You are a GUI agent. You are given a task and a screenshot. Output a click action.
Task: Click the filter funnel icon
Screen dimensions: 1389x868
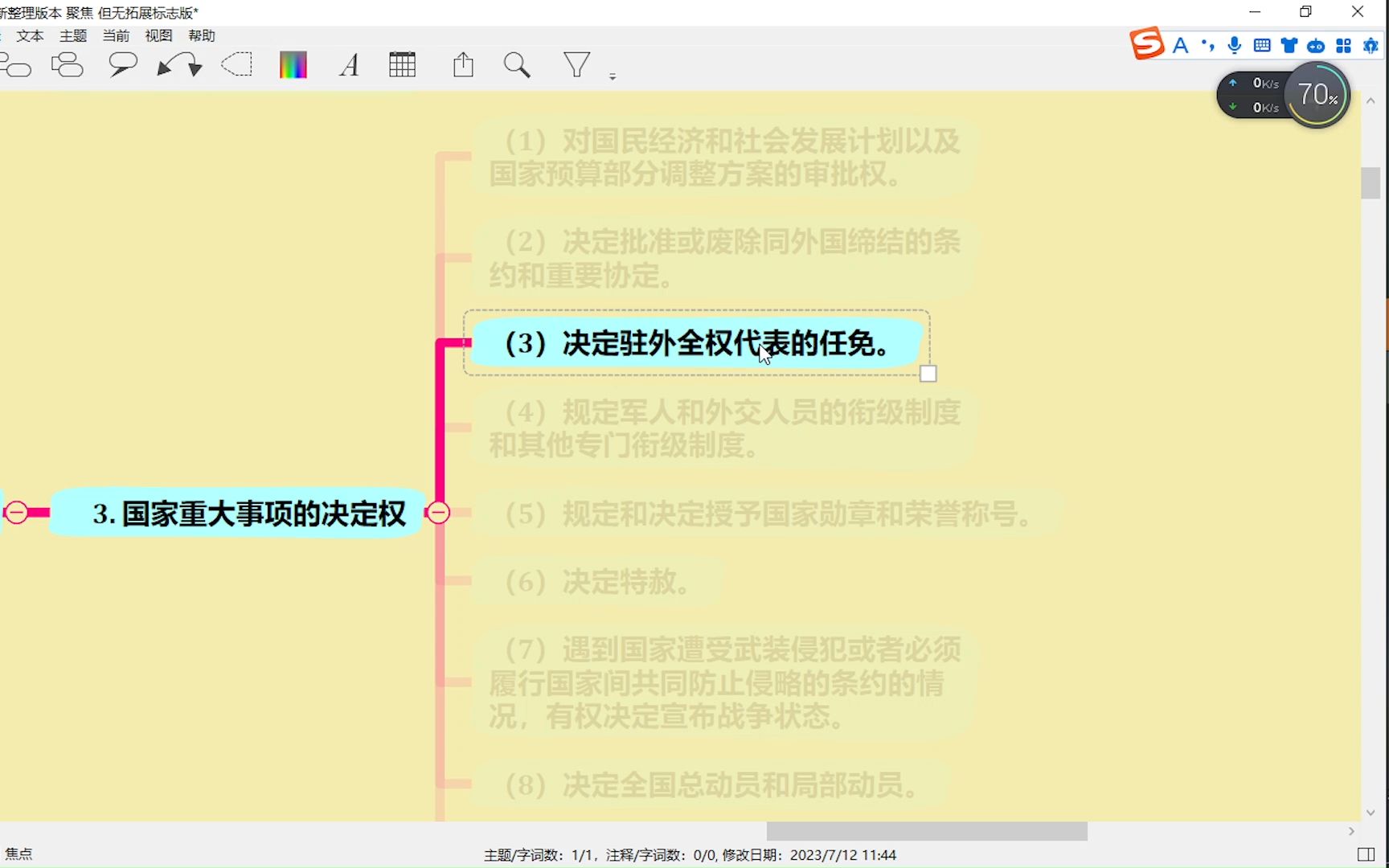(576, 64)
